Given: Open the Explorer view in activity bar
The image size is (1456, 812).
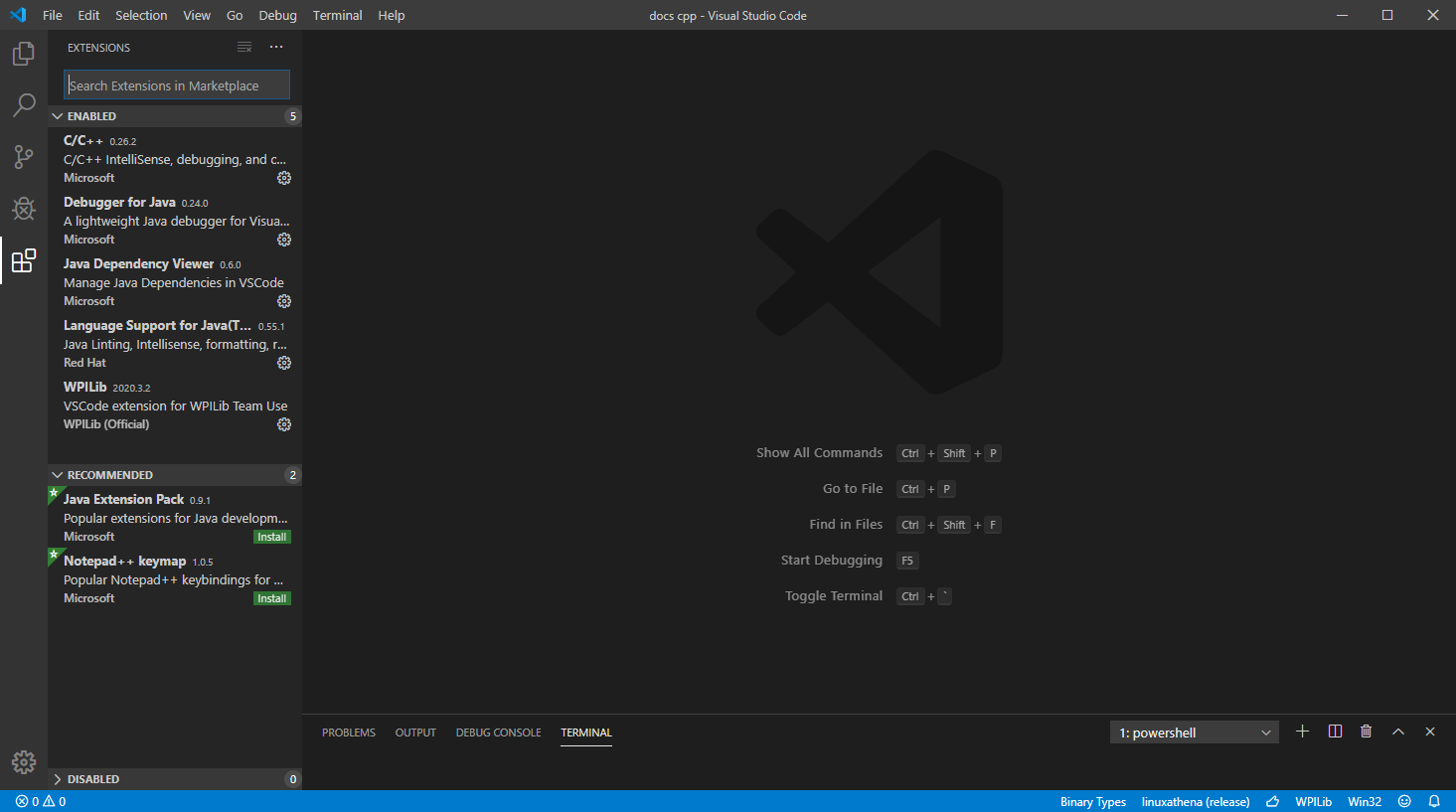Looking at the screenshot, I should 24,54.
